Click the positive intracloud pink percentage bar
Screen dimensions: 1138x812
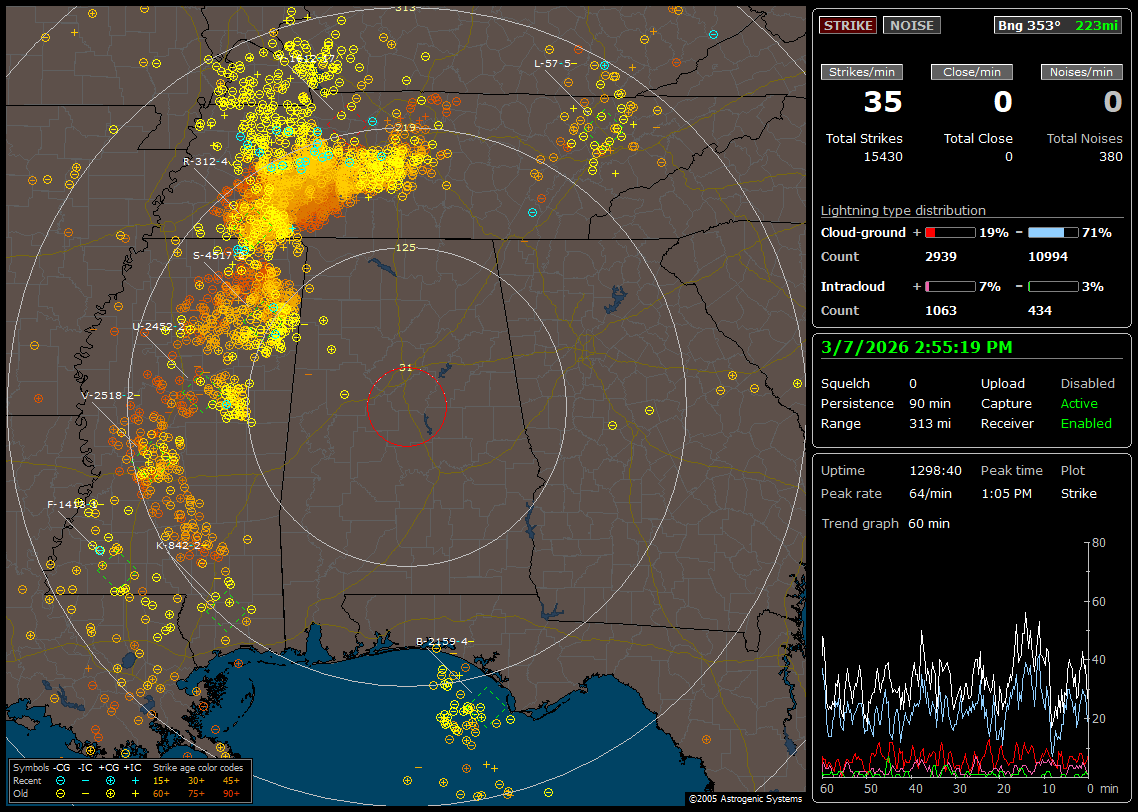pos(949,286)
